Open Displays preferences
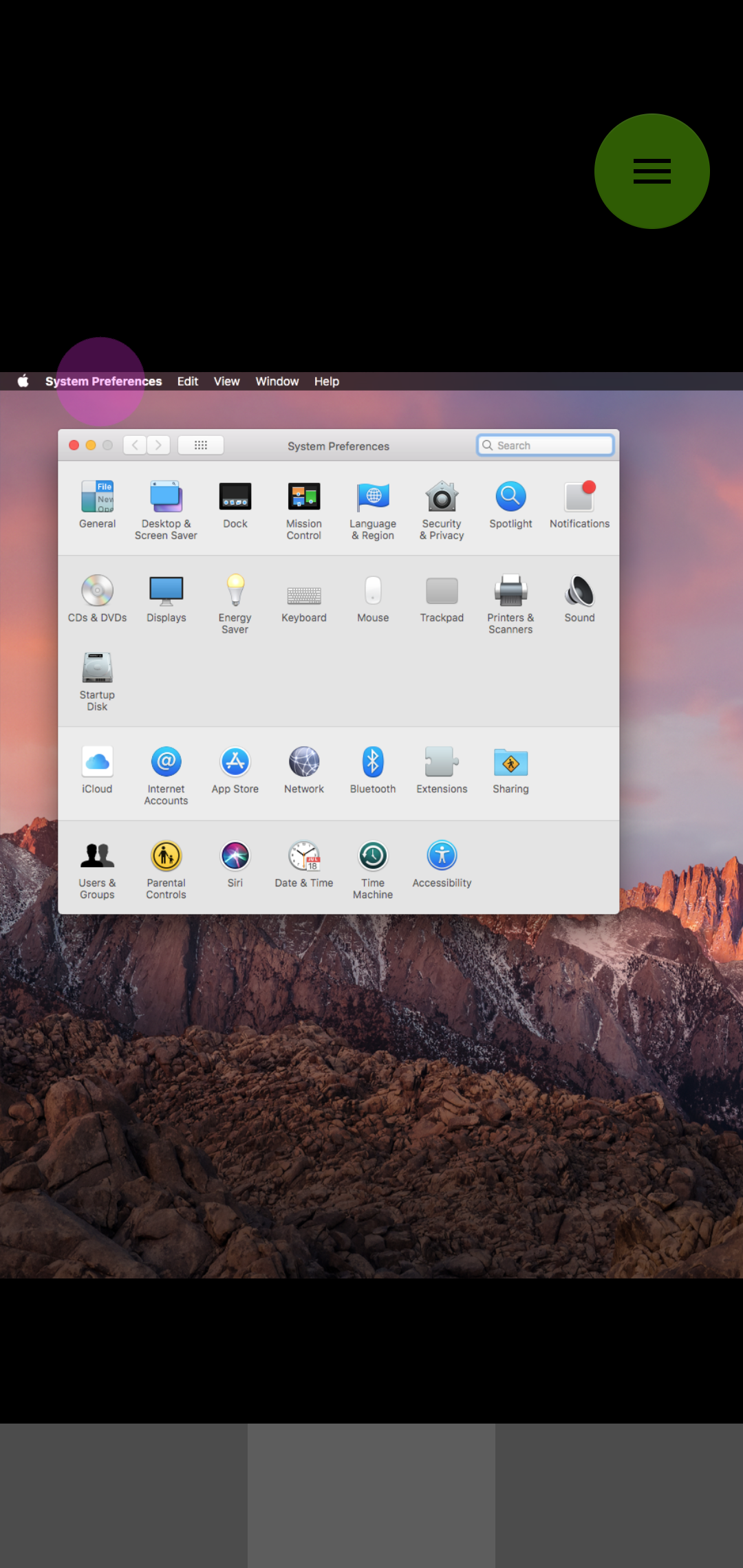This screenshot has width=743, height=1568. click(166, 598)
